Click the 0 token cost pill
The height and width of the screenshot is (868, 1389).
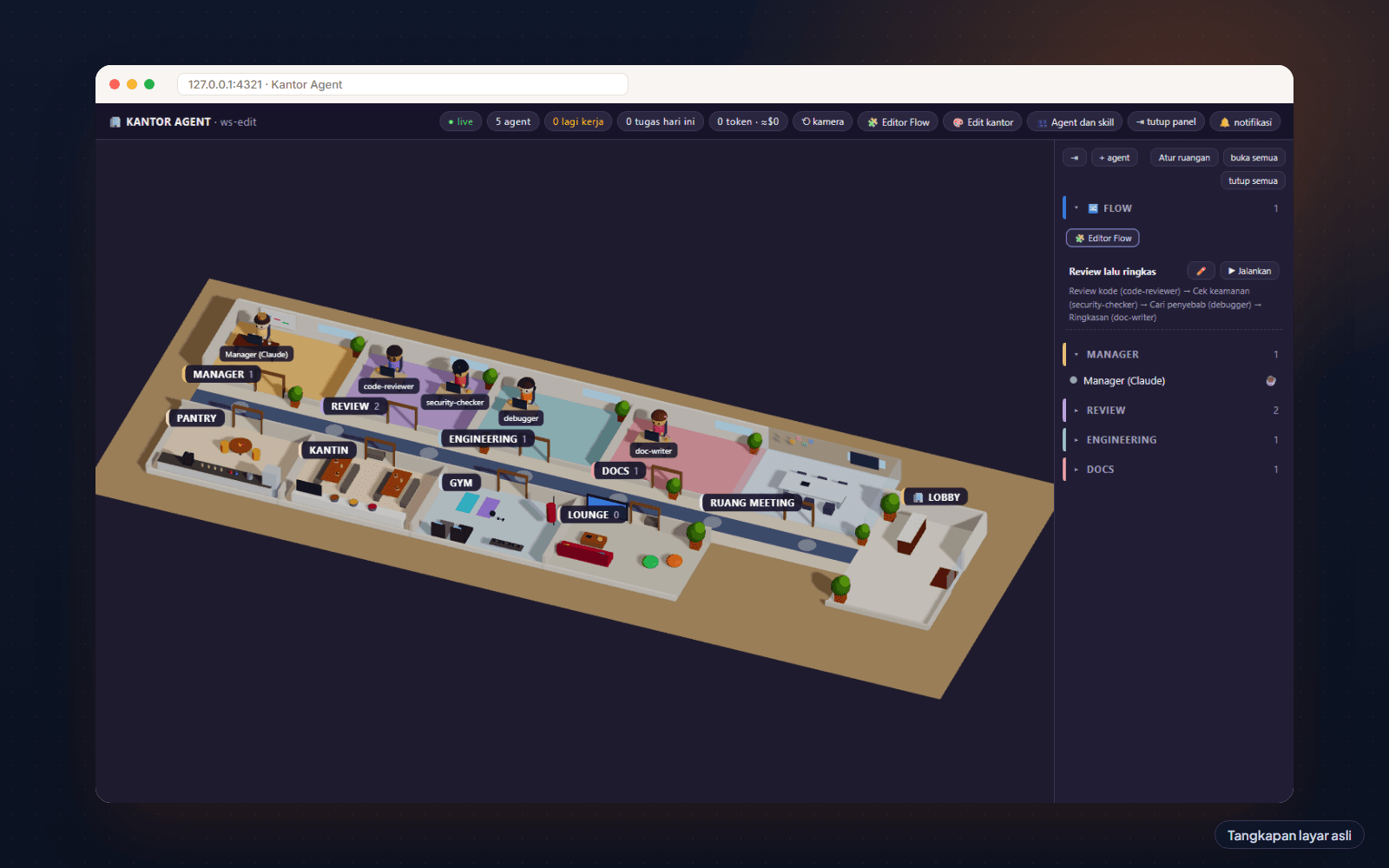[x=747, y=122]
